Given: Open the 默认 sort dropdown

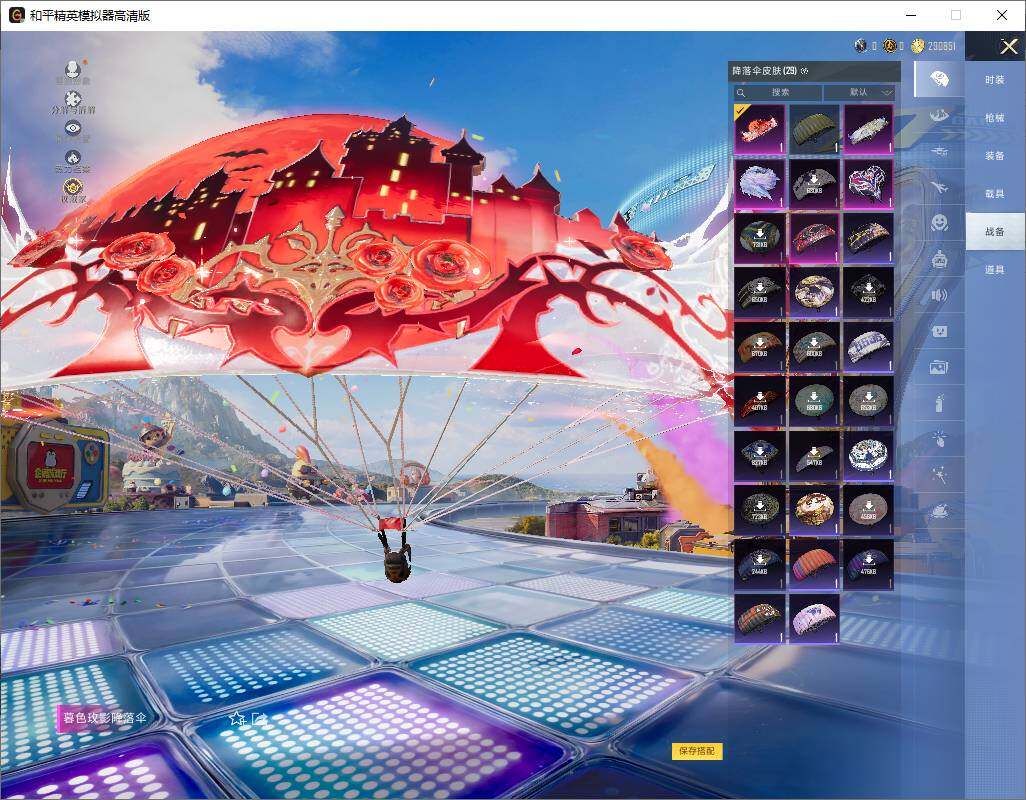Looking at the screenshot, I should pyautogui.click(x=860, y=92).
